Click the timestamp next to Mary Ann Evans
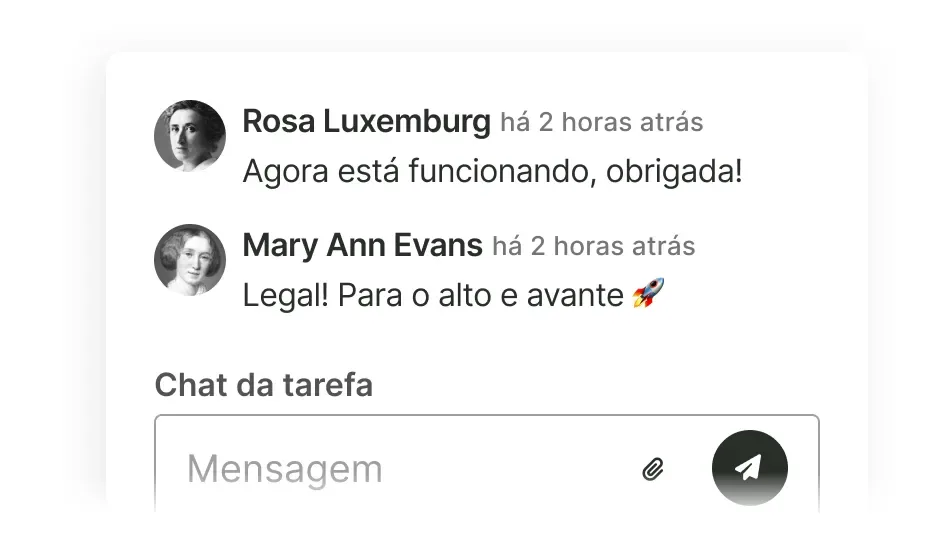The image size is (944, 560). pos(594,246)
